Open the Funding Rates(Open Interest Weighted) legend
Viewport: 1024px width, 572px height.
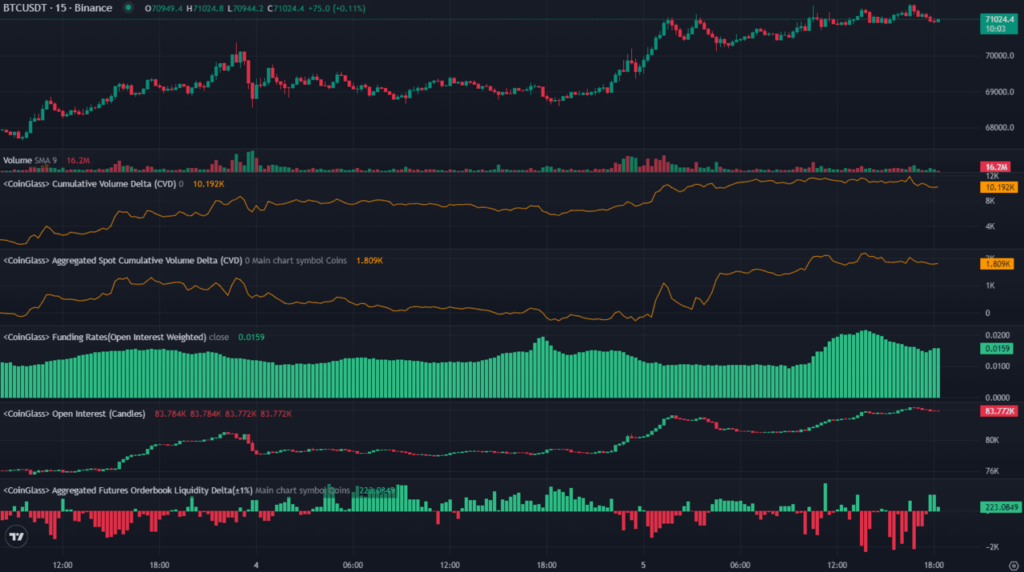pyautogui.click(x=104, y=337)
